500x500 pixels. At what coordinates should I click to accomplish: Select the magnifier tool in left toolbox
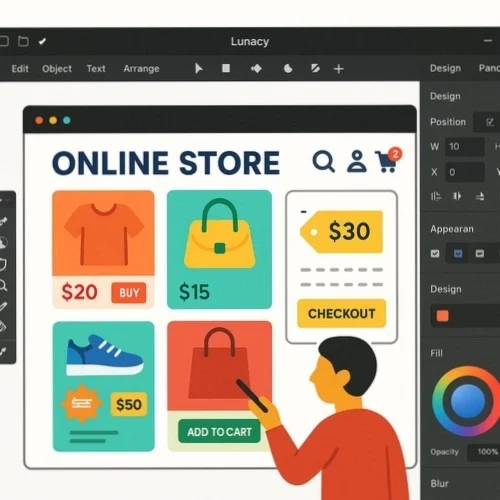click(3, 285)
